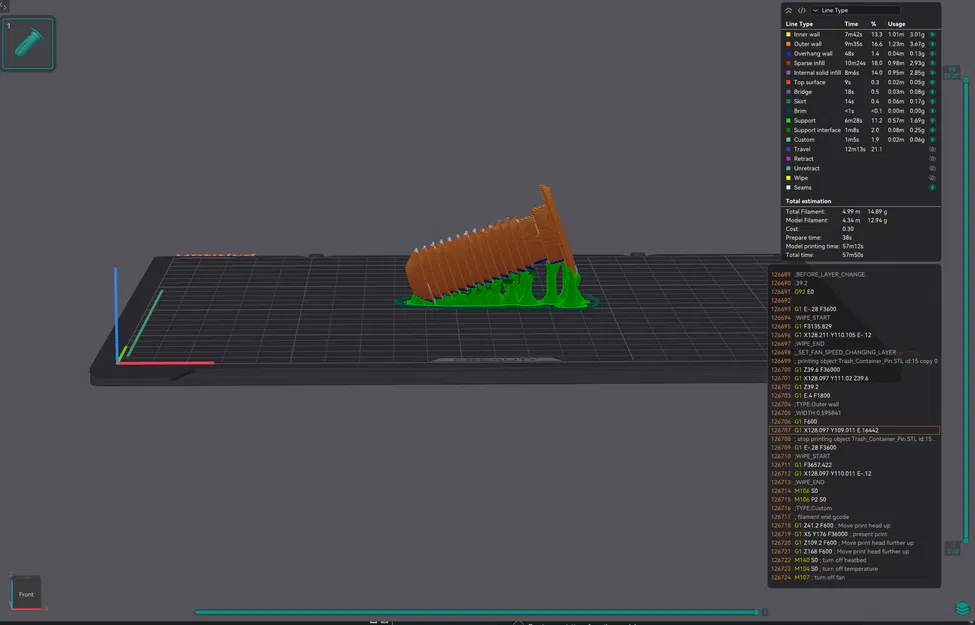This screenshot has width=975, height=625.
Task: Click the Inner wall yellow color swatch
Action: [x=788, y=35]
